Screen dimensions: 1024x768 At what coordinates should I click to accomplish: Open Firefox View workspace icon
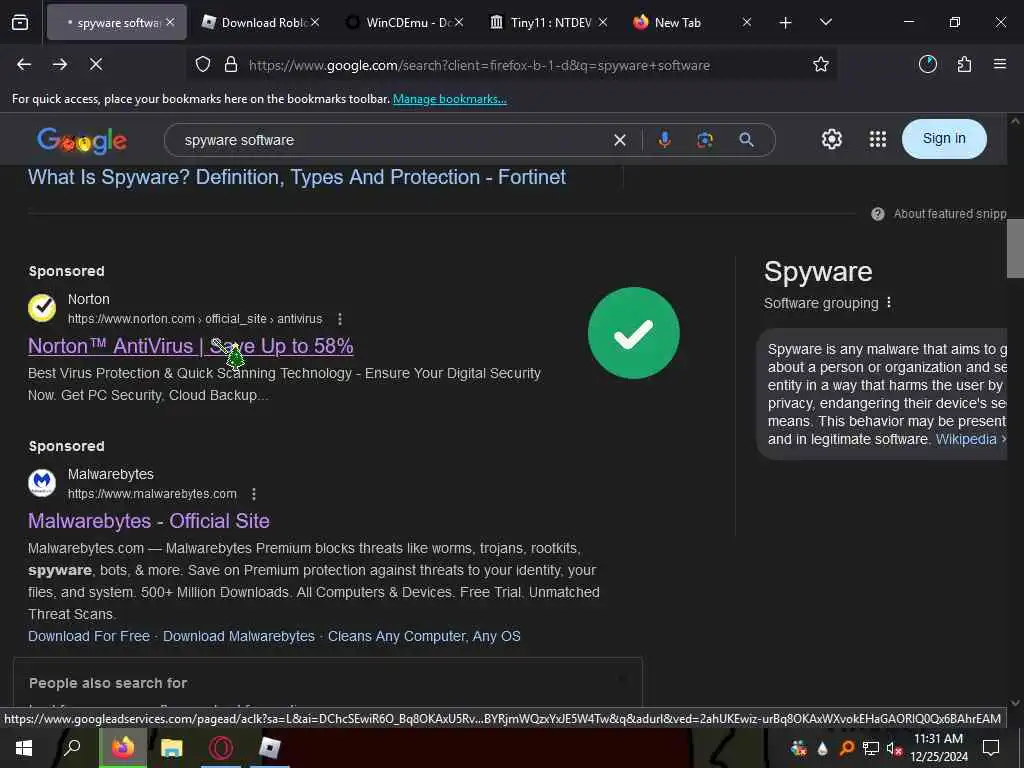pyautogui.click(x=20, y=22)
